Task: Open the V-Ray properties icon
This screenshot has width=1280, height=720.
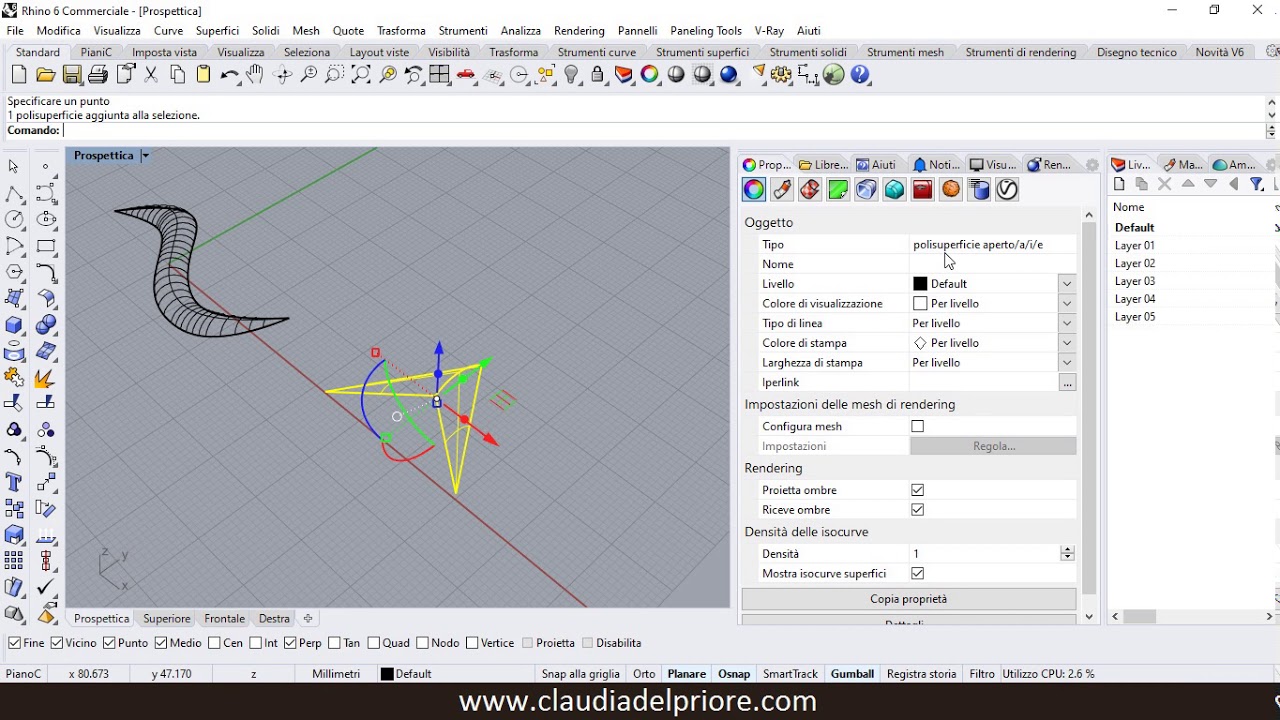Action: 1007,190
